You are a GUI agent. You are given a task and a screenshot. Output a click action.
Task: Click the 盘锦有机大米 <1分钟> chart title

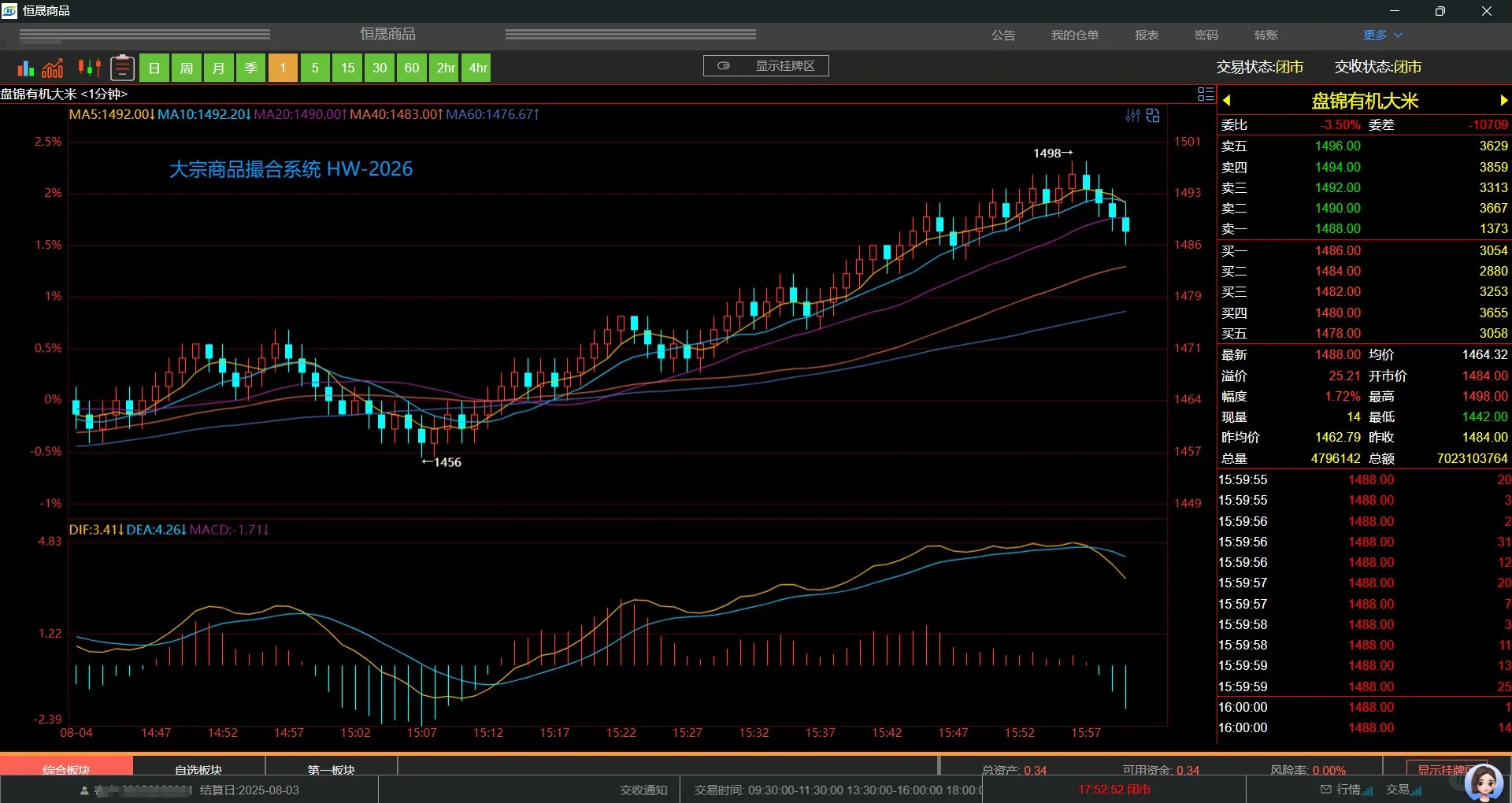click(64, 94)
